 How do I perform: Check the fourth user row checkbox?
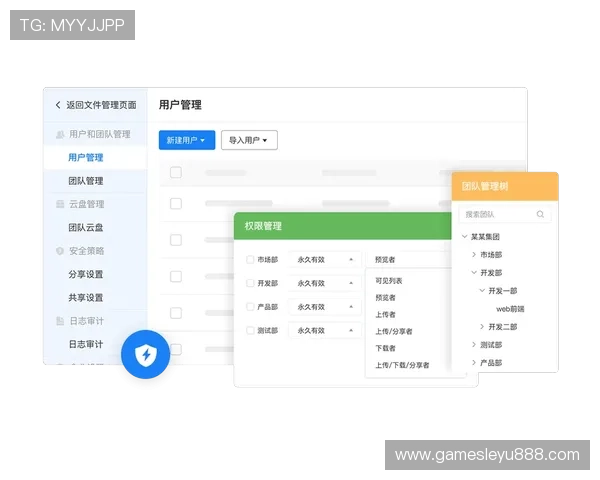pyautogui.click(x=176, y=313)
